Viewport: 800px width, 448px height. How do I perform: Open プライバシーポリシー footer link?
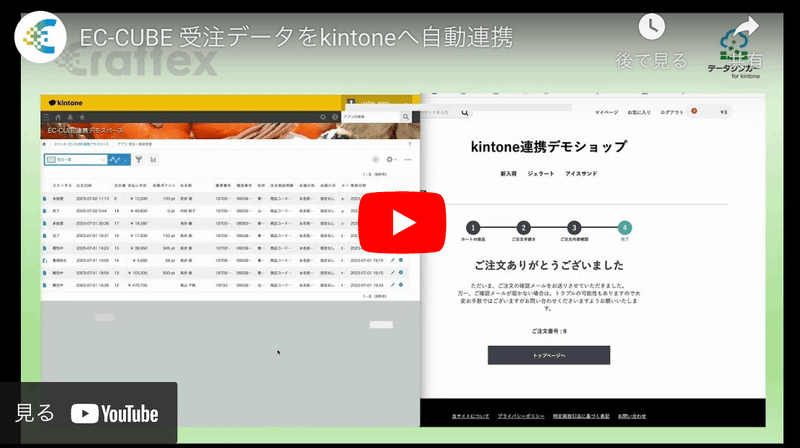521,416
